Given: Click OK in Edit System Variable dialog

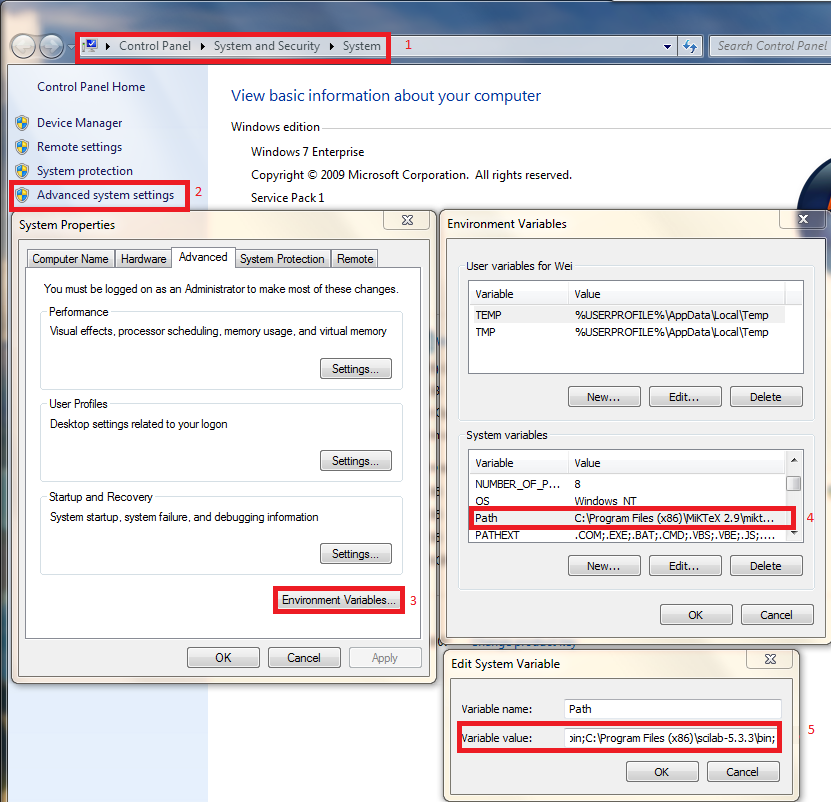Looking at the screenshot, I should 662,772.
